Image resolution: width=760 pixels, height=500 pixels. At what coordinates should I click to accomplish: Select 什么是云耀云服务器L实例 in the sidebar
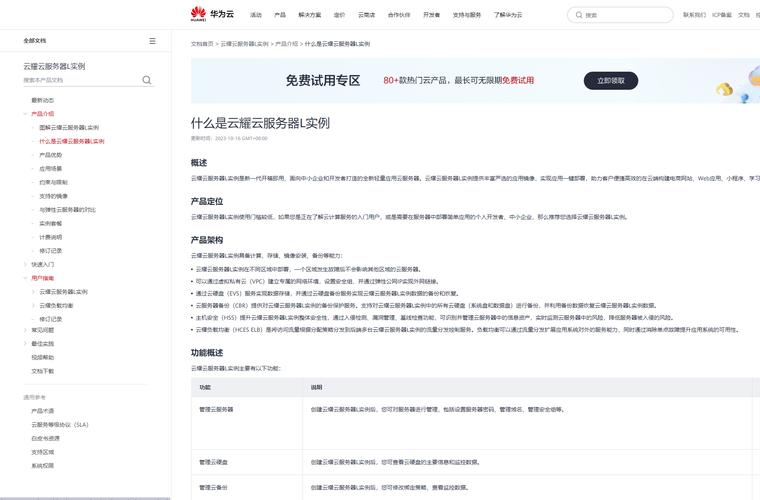pos(72,141)
